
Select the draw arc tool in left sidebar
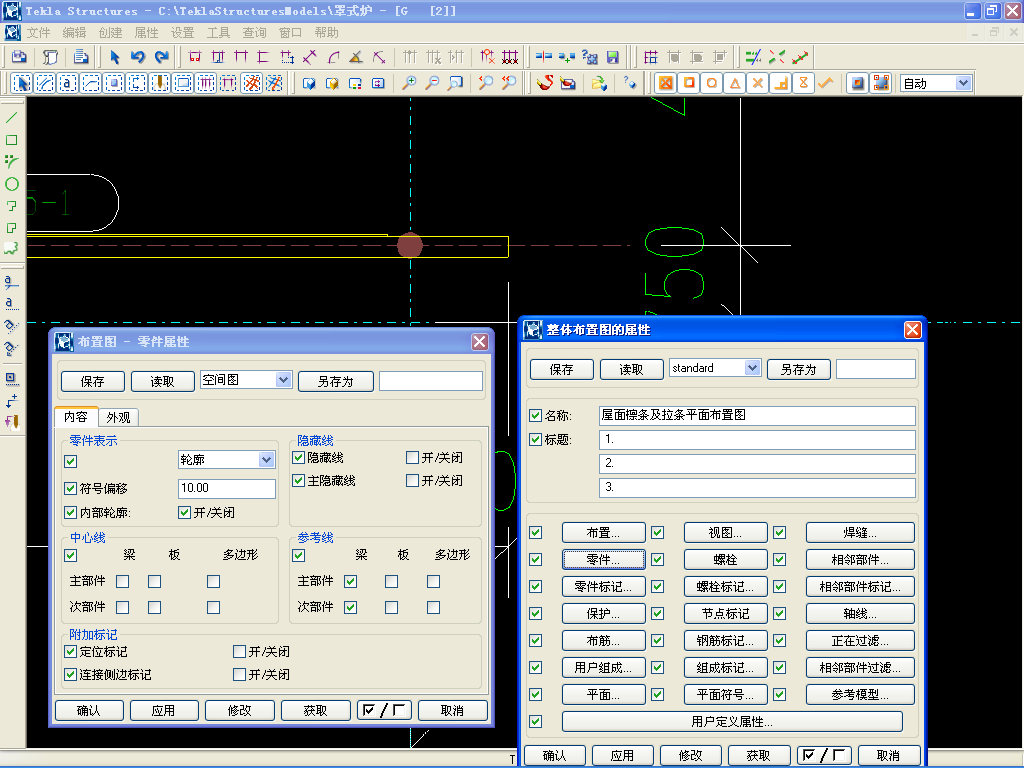coord(11,162)
